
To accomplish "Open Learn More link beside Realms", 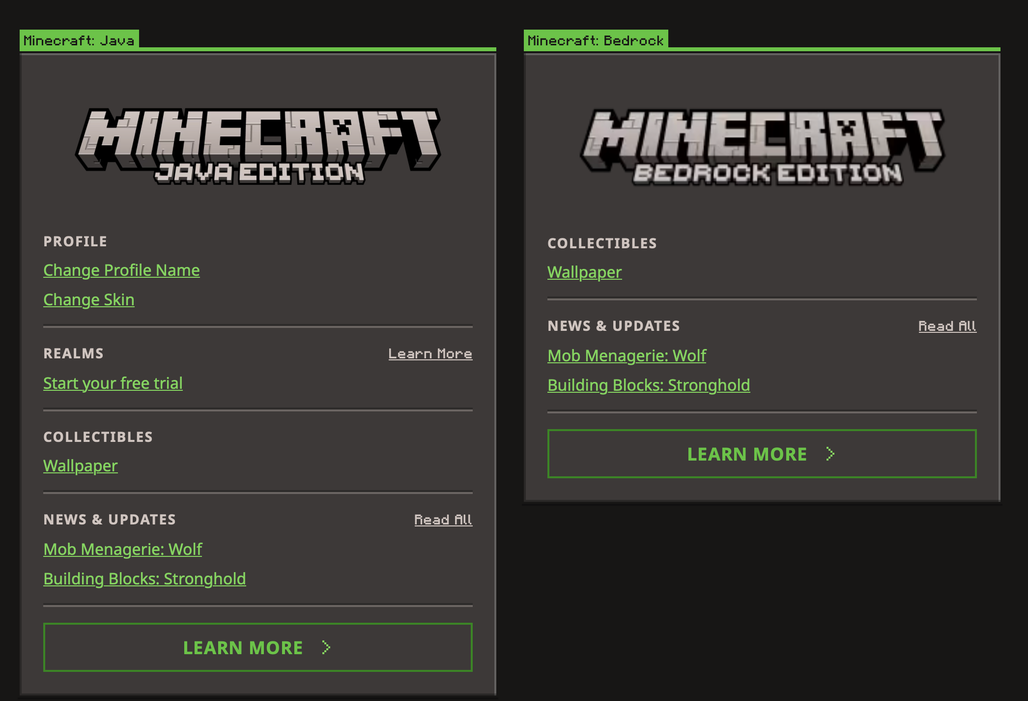I will pyautogui.click(x=430, y=353).
